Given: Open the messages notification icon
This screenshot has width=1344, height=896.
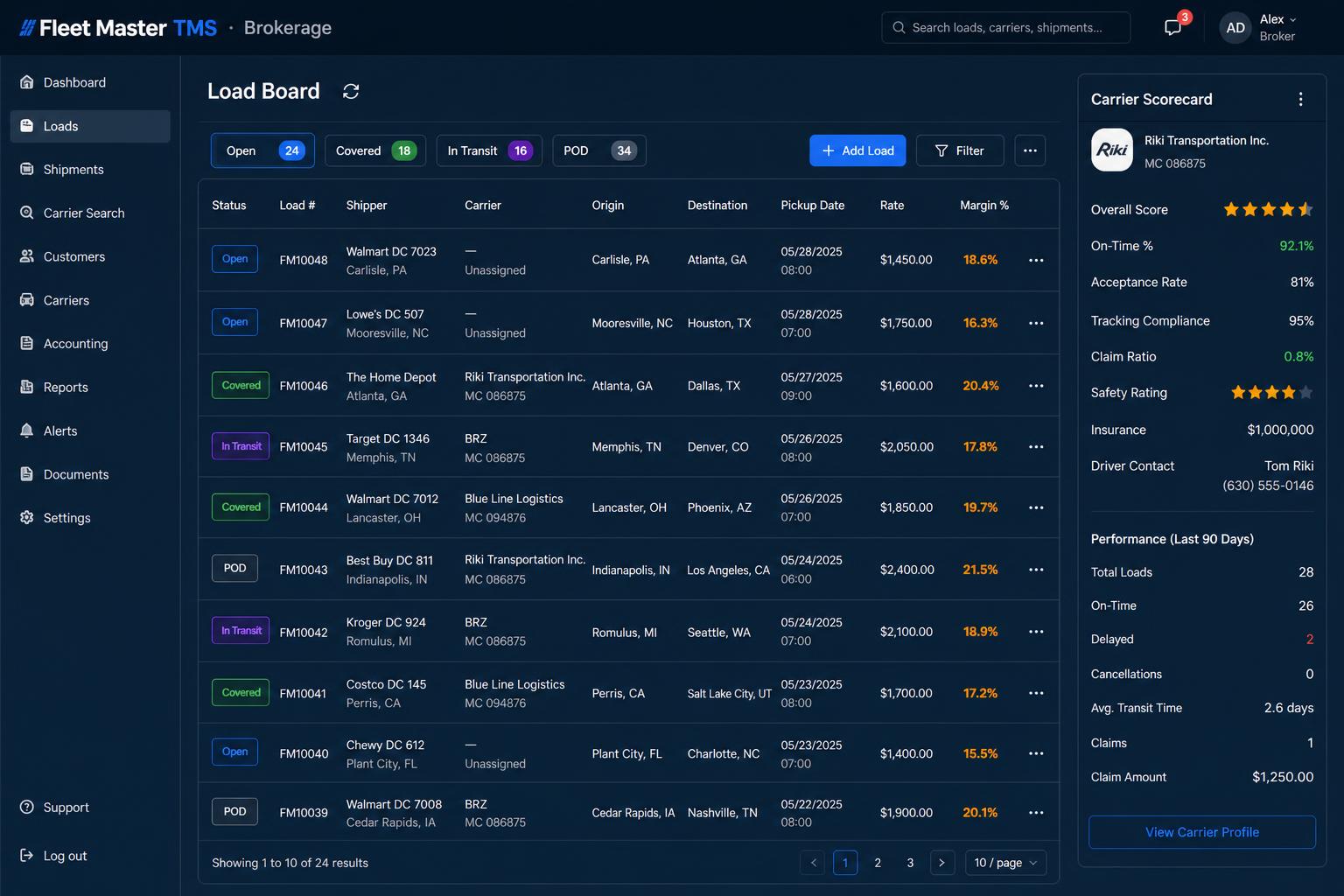Looking at the screenshot, I should click(1172, 27).
